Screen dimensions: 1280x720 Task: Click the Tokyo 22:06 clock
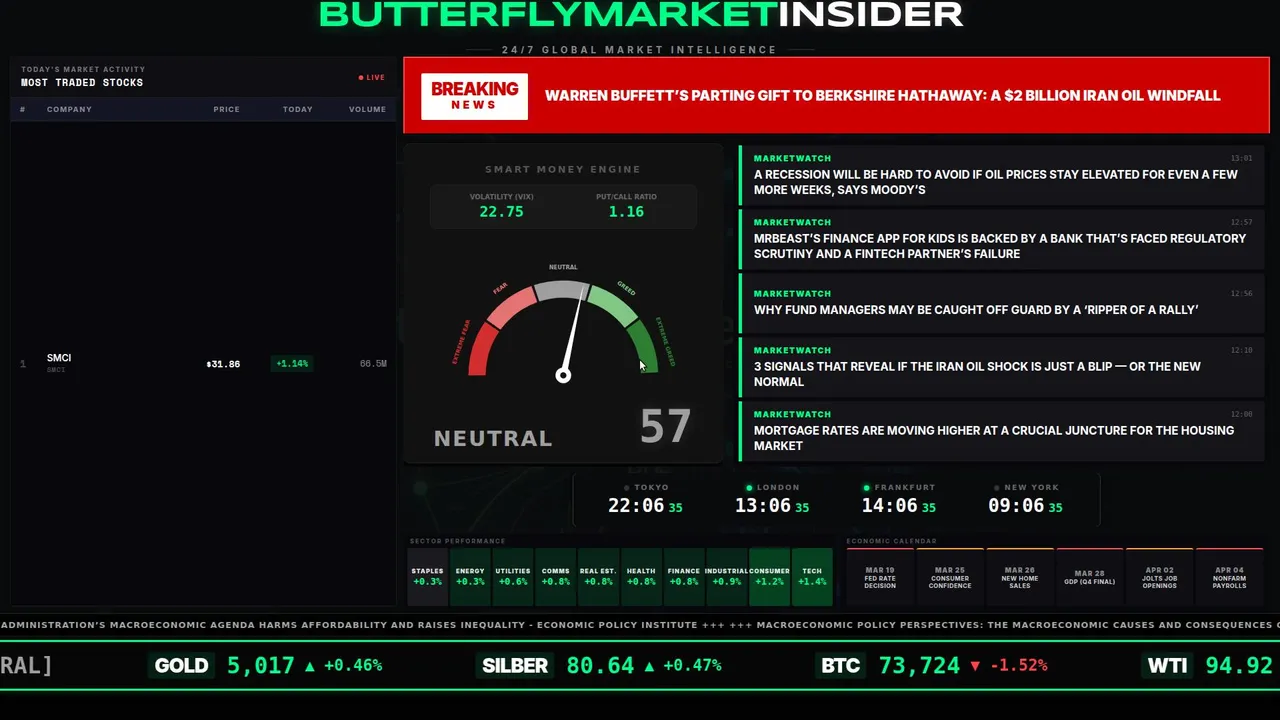pos(645,506)
